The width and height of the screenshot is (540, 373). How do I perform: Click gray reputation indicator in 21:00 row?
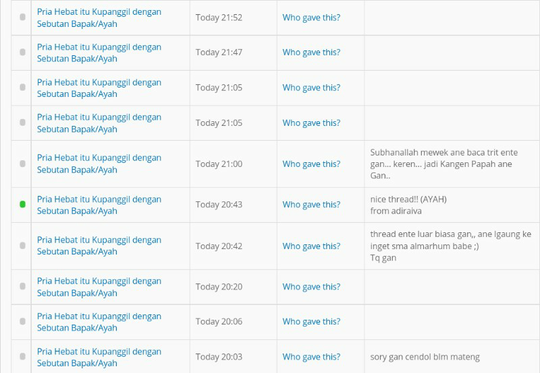[23, 164]
